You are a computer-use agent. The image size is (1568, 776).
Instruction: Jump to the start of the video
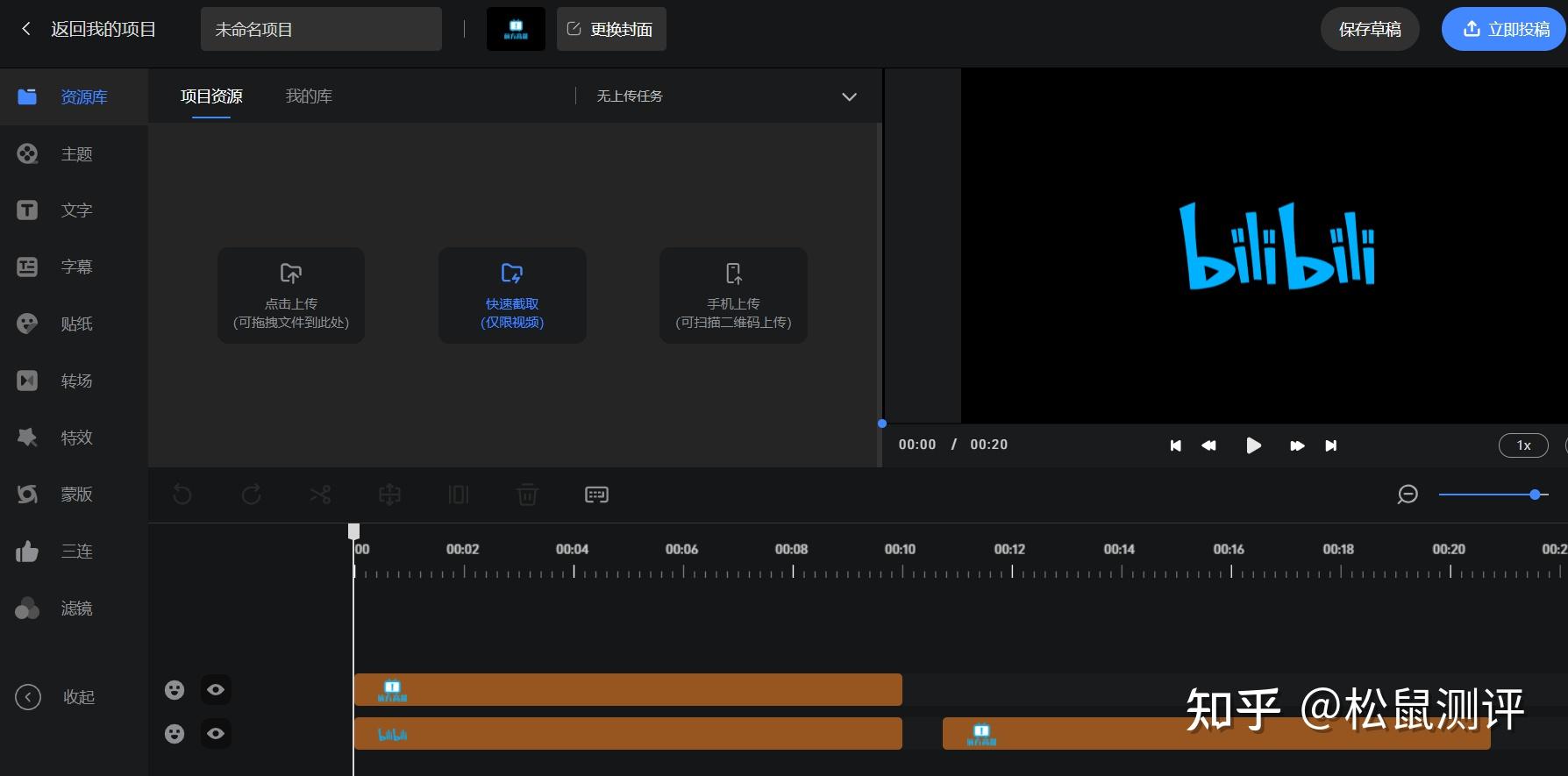click(x=1175, y=445)
